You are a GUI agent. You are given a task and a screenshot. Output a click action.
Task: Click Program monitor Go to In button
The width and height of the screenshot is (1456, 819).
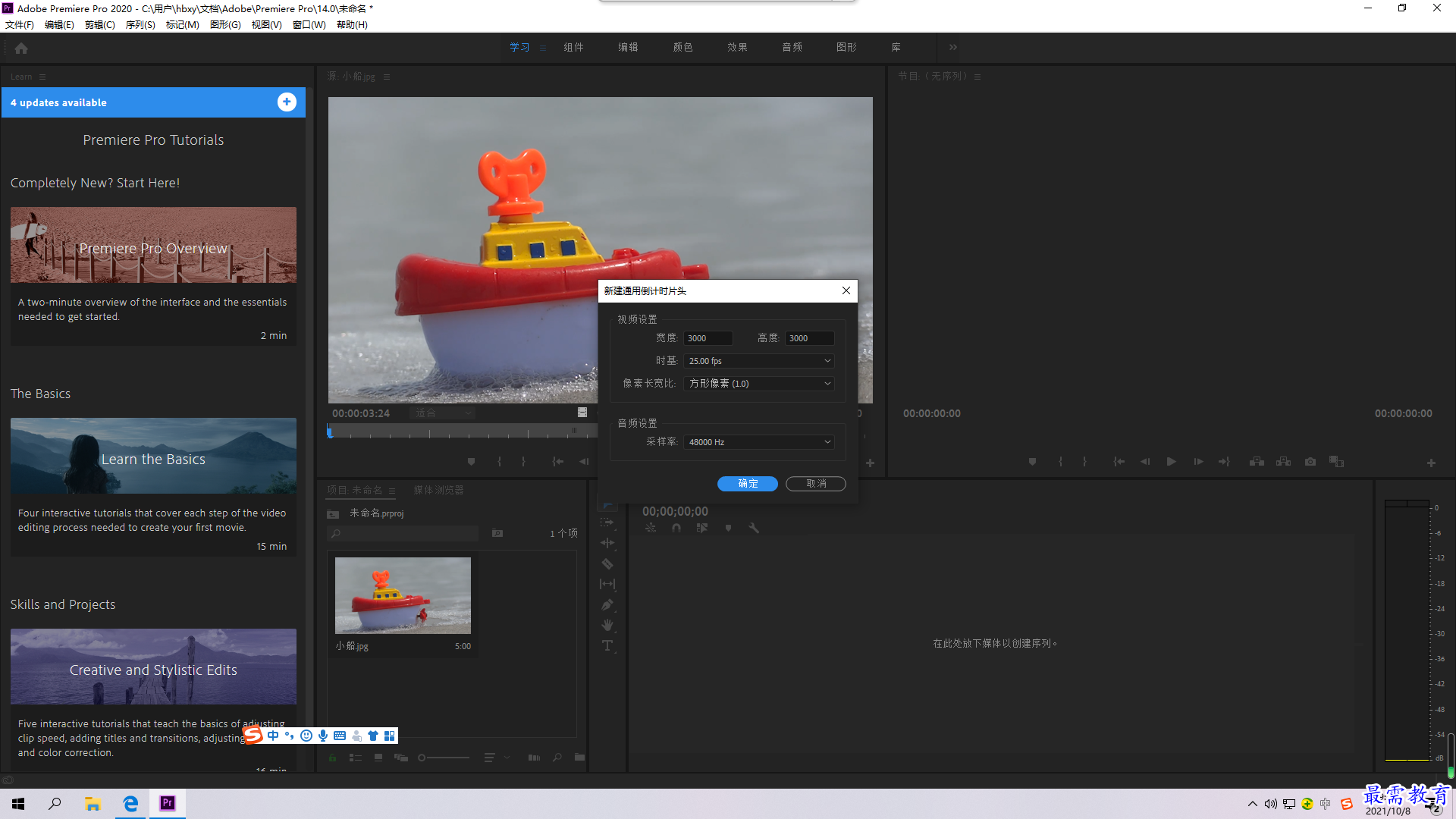coord(1119,462)
